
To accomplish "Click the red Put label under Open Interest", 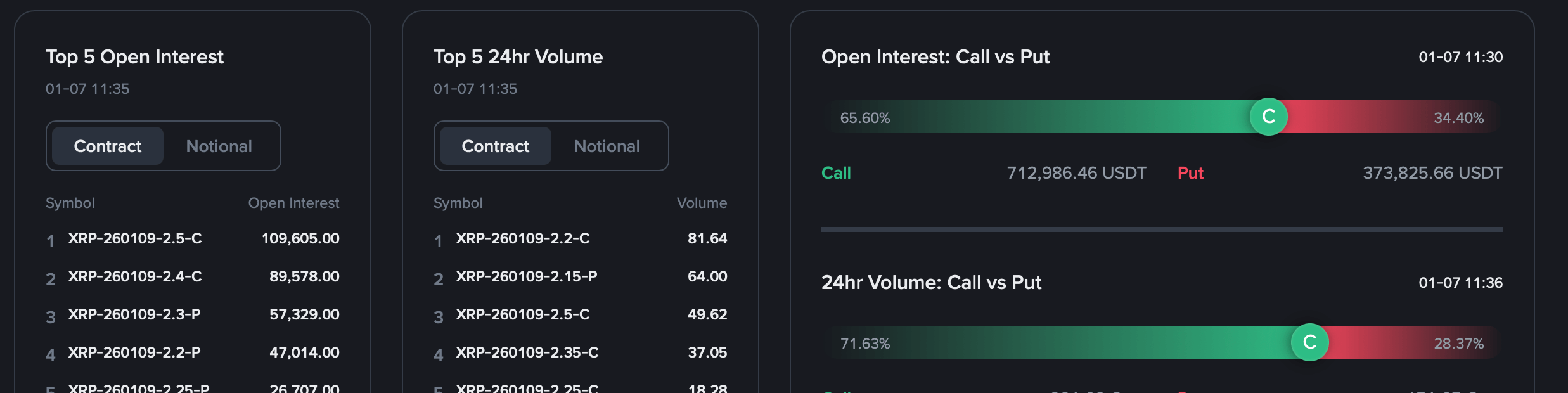I will click(x=1190, y=173).
